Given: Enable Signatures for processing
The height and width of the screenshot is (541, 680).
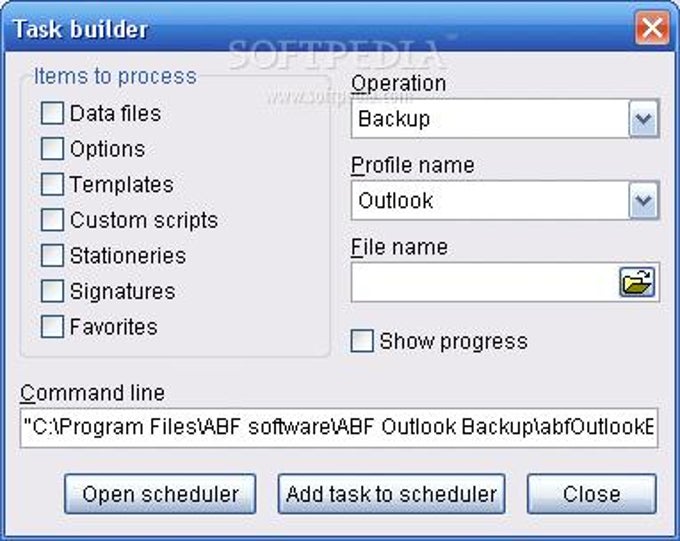Looking at the screenshot, I should pyautogui.click(x=52, y=291).
